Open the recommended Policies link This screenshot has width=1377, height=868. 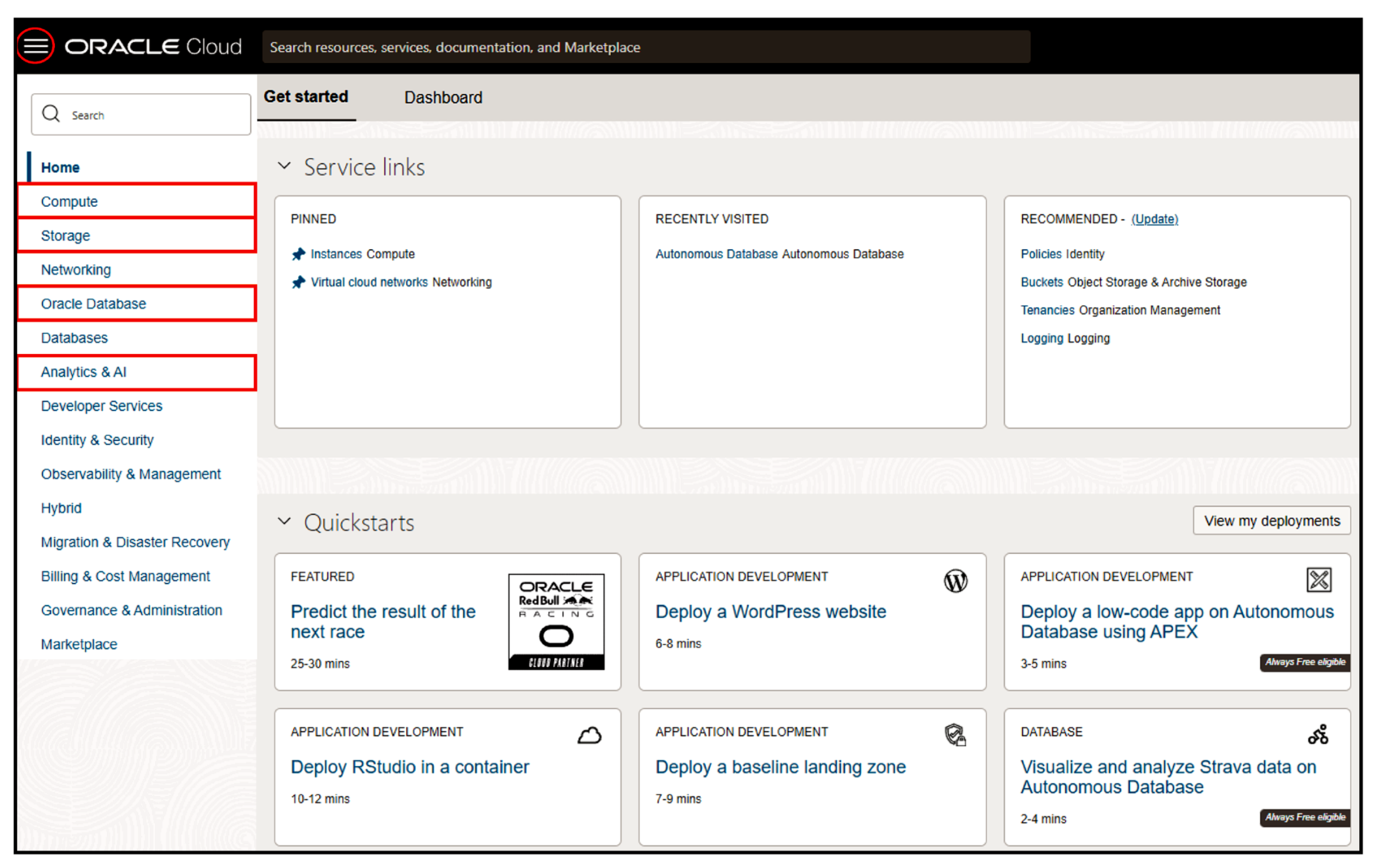tap(1041, 254)
